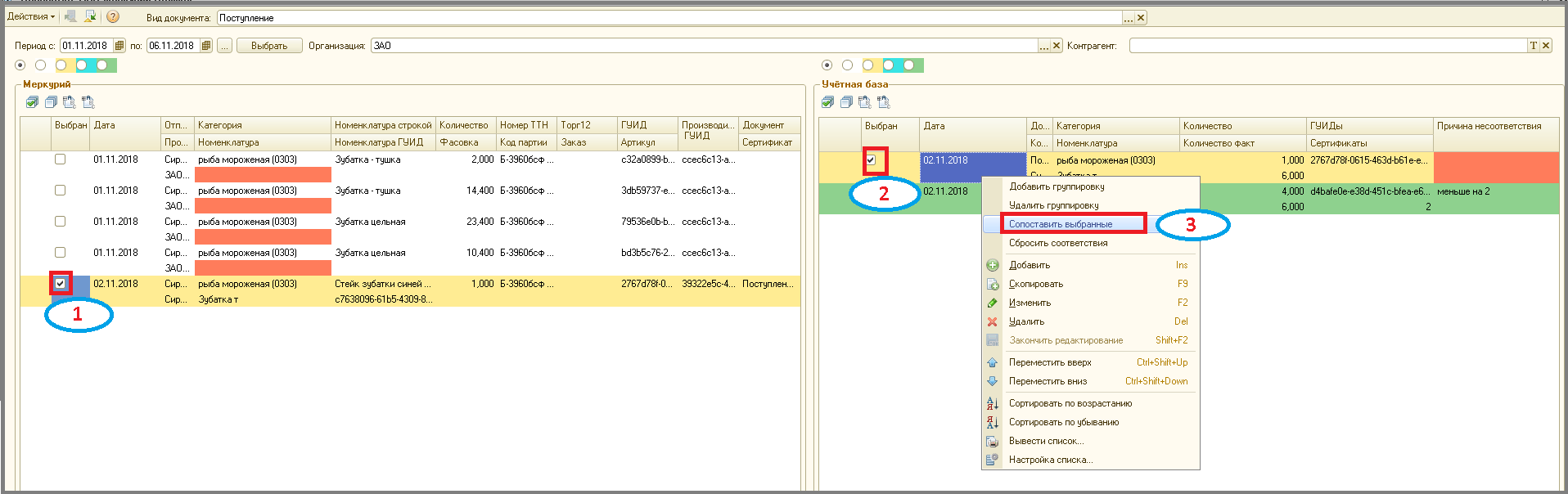Click green plus Добавить in context menu
Viewport: 1568px width, 494px height.
1090,265
